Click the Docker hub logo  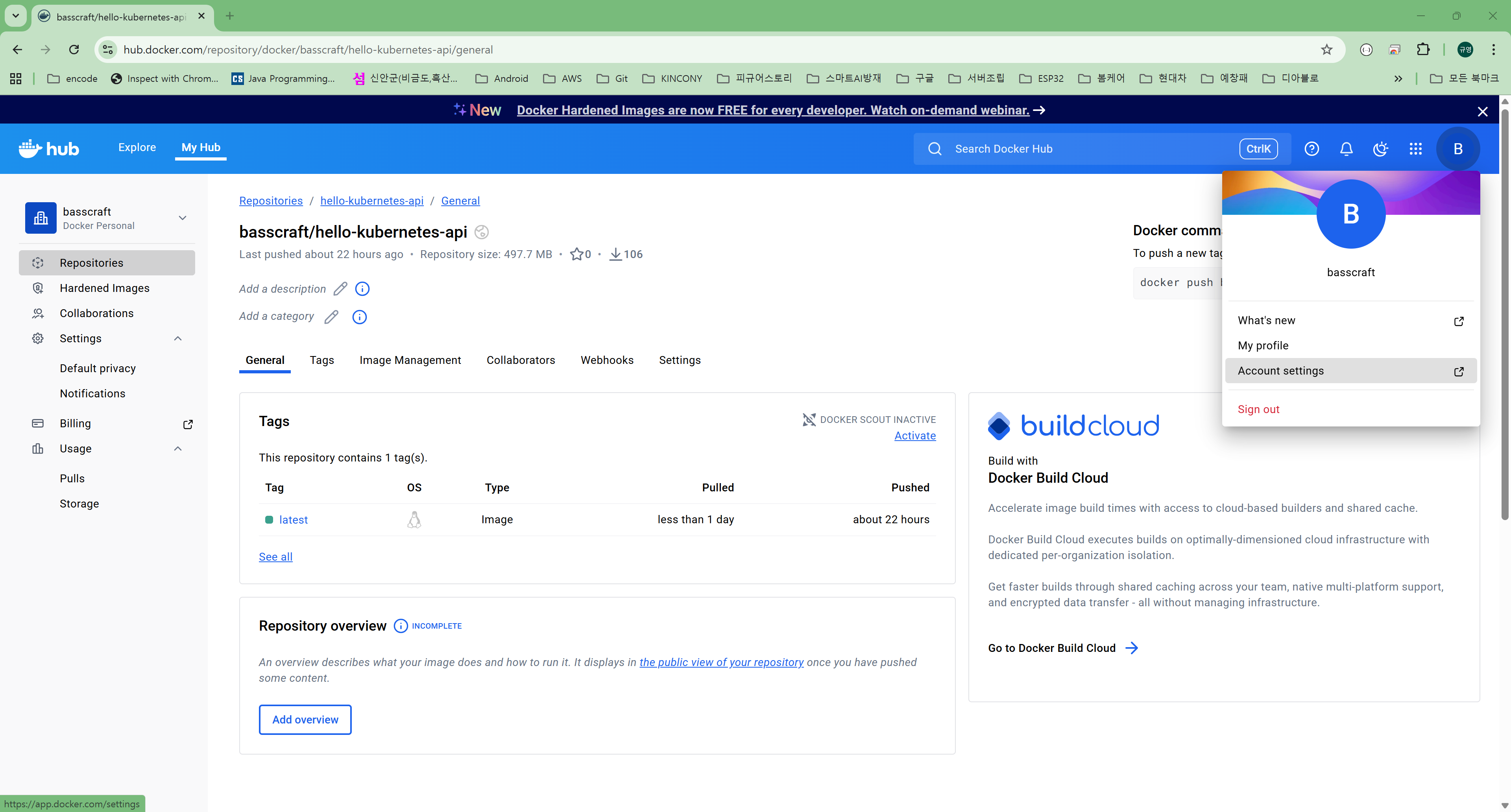pos(49,149)
